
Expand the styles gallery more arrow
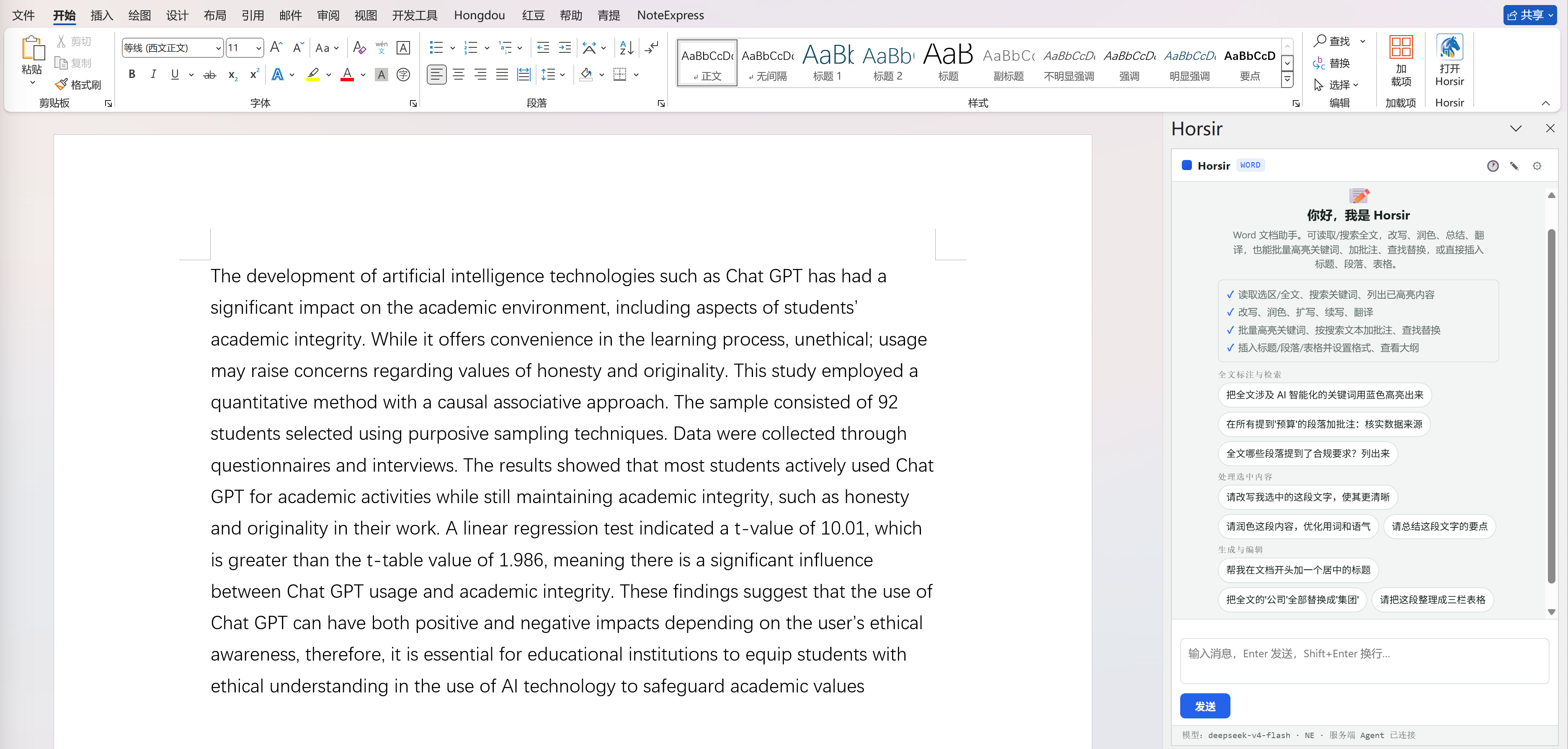coord(1287,79)
